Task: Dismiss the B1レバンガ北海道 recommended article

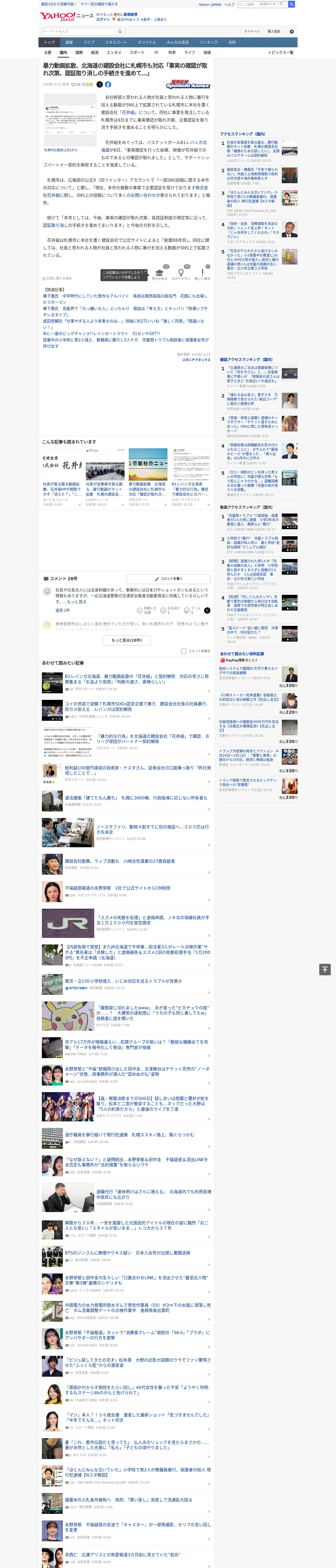Action: coord(209,691)
